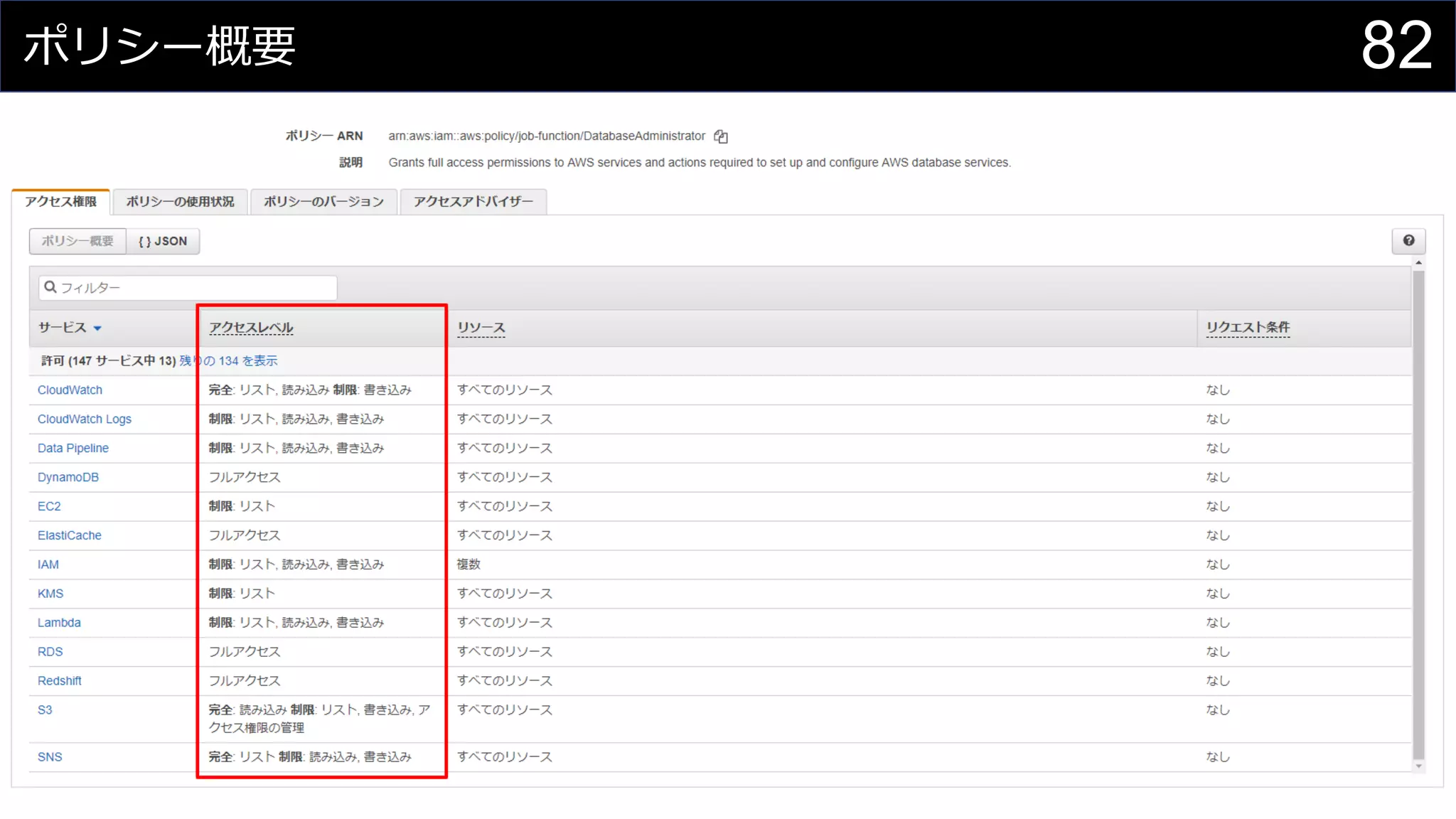
Task: Click リクエスト条件 column header
Action: [1248, 328]
